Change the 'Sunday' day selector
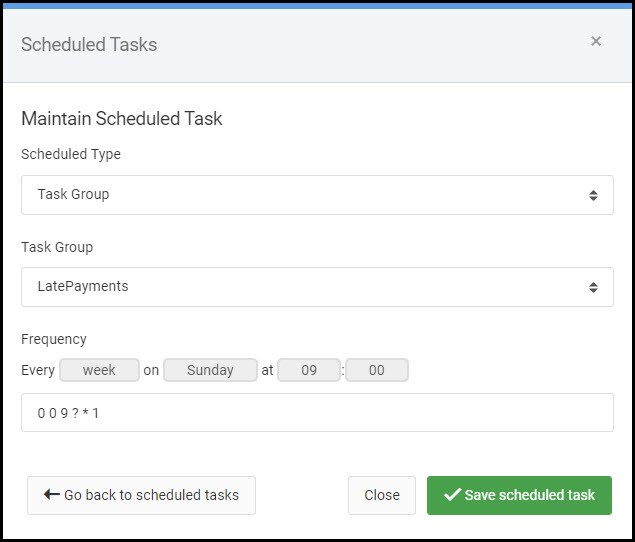Image resolution: width=635 pixels, height=542 pixels. point(210,370)
